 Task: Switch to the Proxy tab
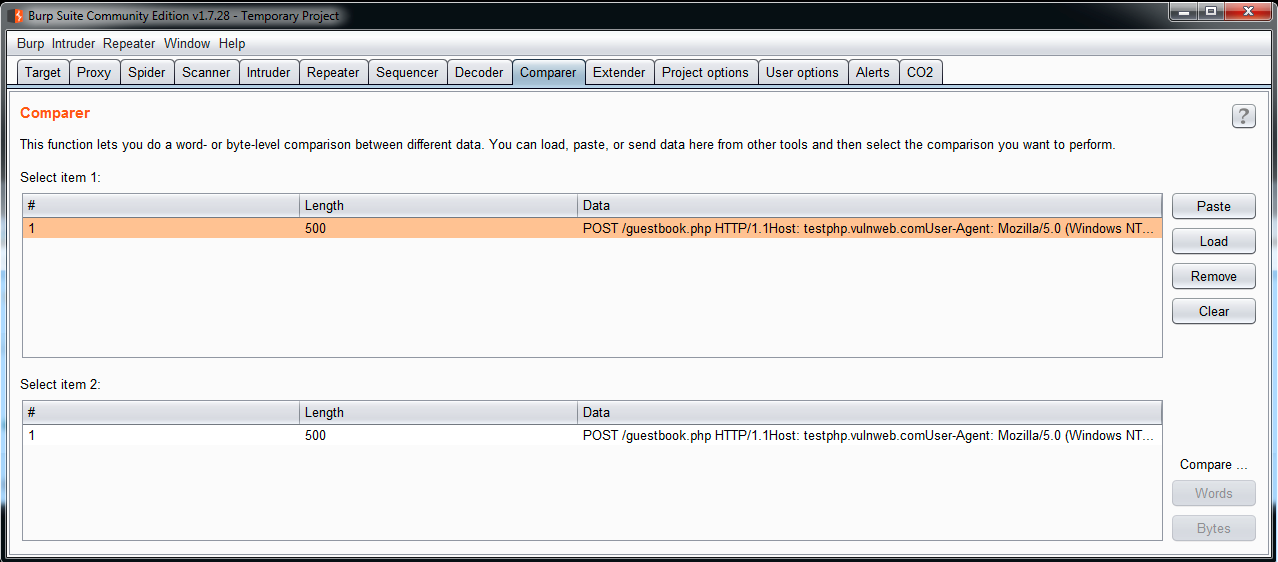click(x=94, y=72)
